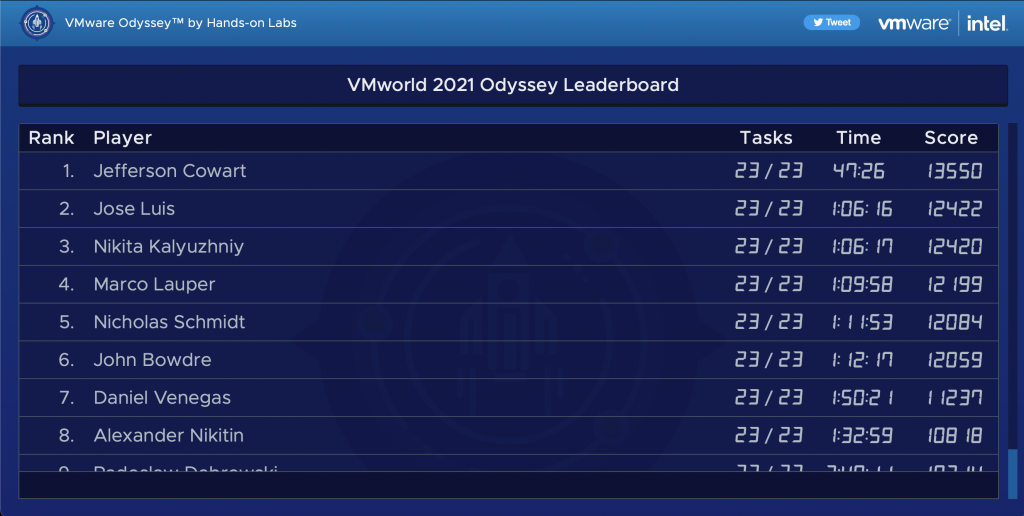Click the Player column header
1024x516 pixels.
122,138
